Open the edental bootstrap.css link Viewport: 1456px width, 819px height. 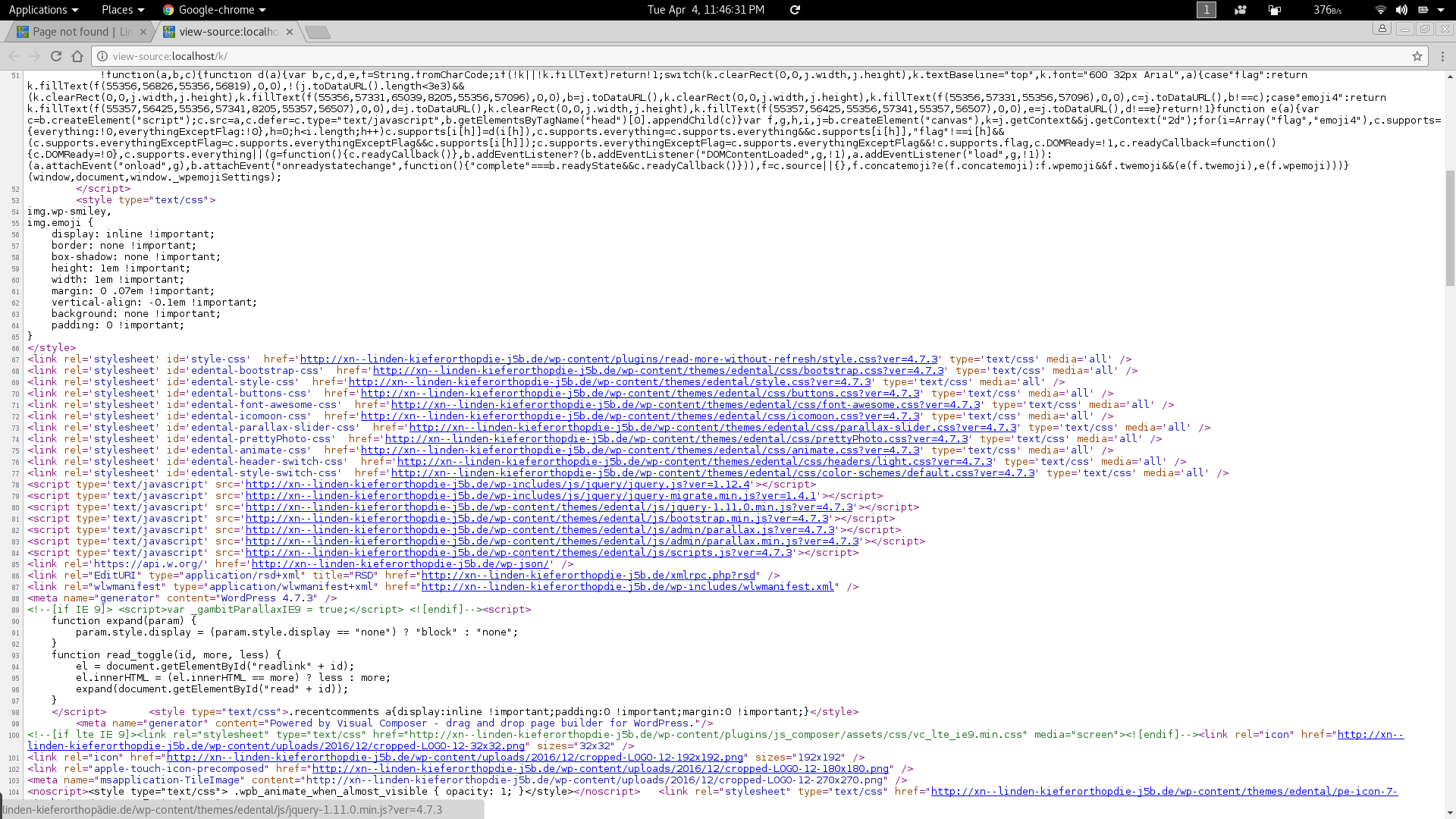point(658,371)
